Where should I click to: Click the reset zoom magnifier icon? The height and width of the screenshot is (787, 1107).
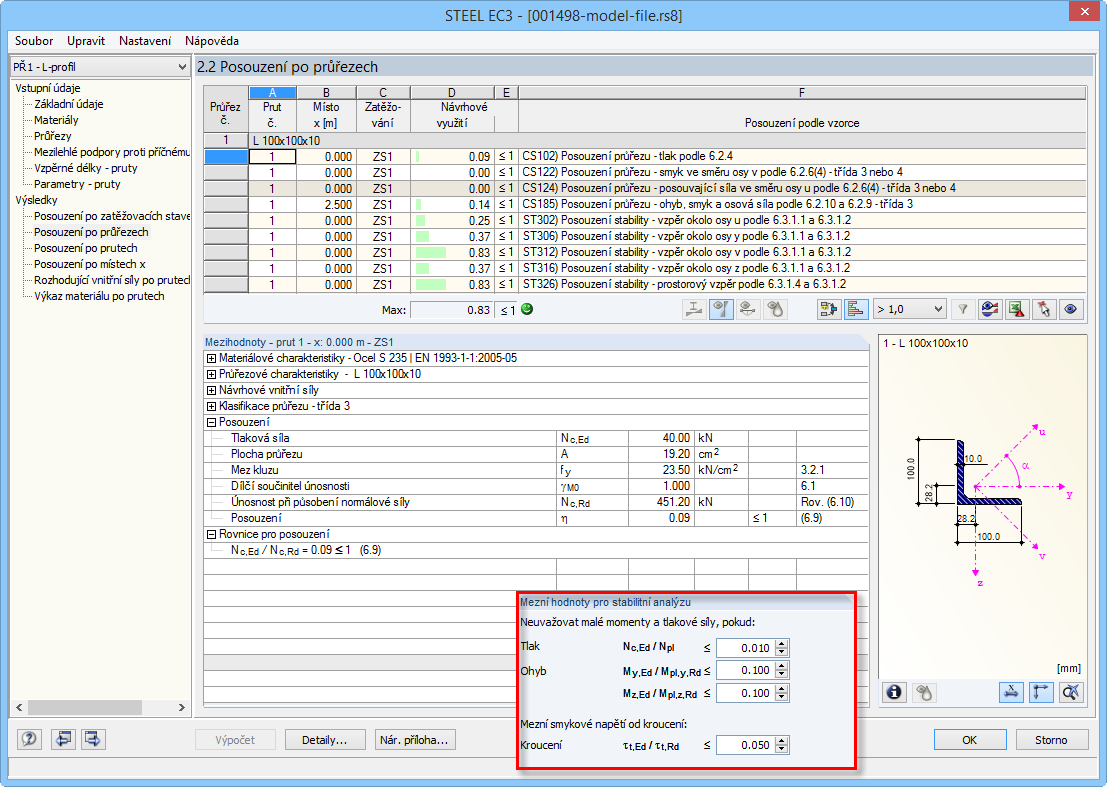point(1070,692)
